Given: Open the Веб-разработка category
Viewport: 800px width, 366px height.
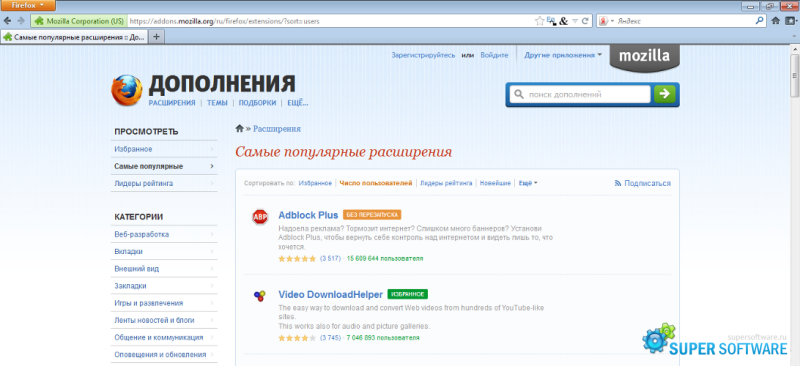Looking at the screenshot, I should (x=164, y=234).
